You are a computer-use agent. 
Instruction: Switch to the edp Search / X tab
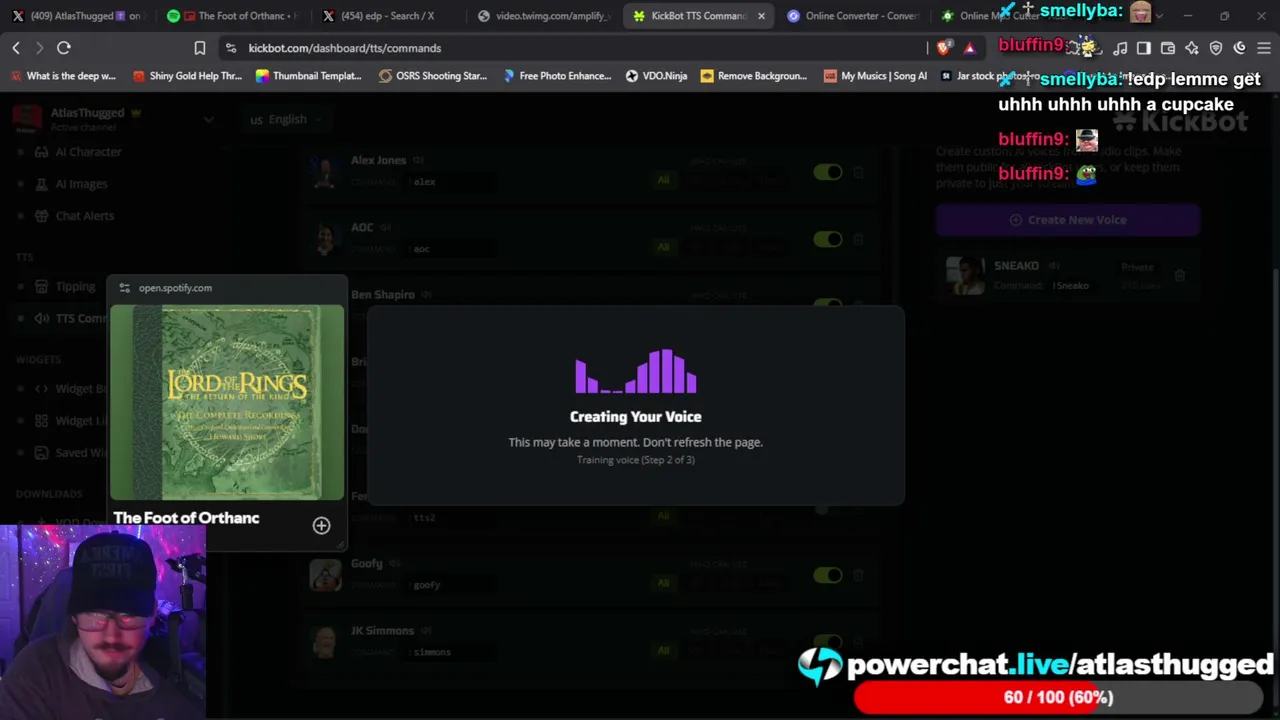pyautogui.click(x=388, y=16)
